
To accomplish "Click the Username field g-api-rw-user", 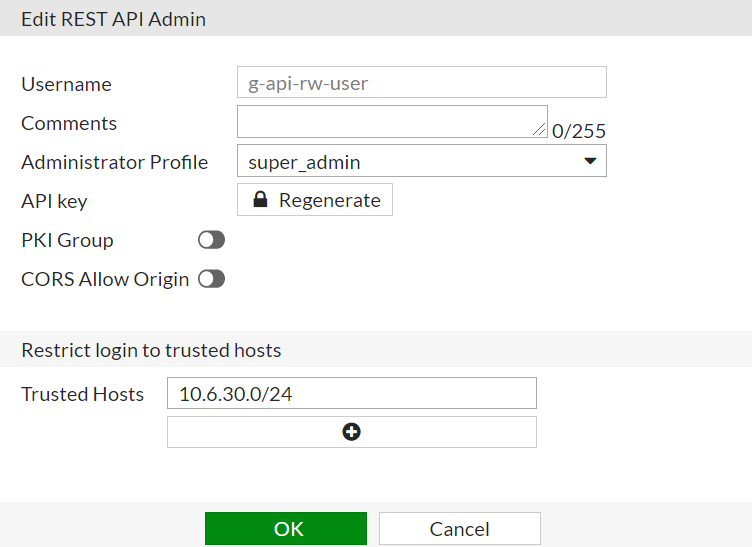I will point(422,82).
